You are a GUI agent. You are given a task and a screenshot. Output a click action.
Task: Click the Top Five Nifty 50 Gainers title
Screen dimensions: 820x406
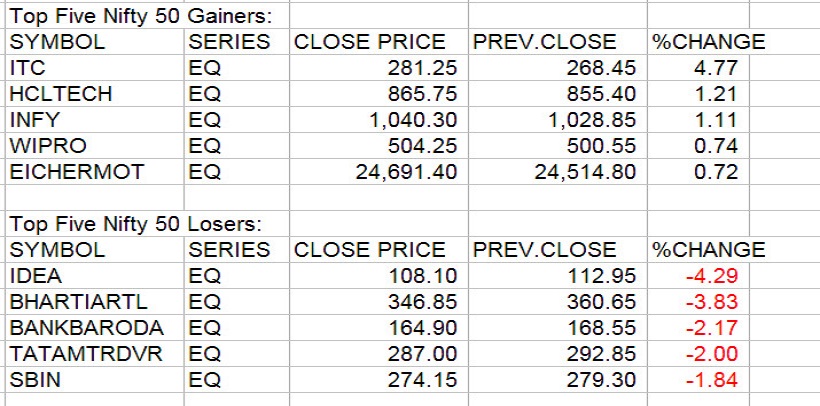[x=140, y=16]
